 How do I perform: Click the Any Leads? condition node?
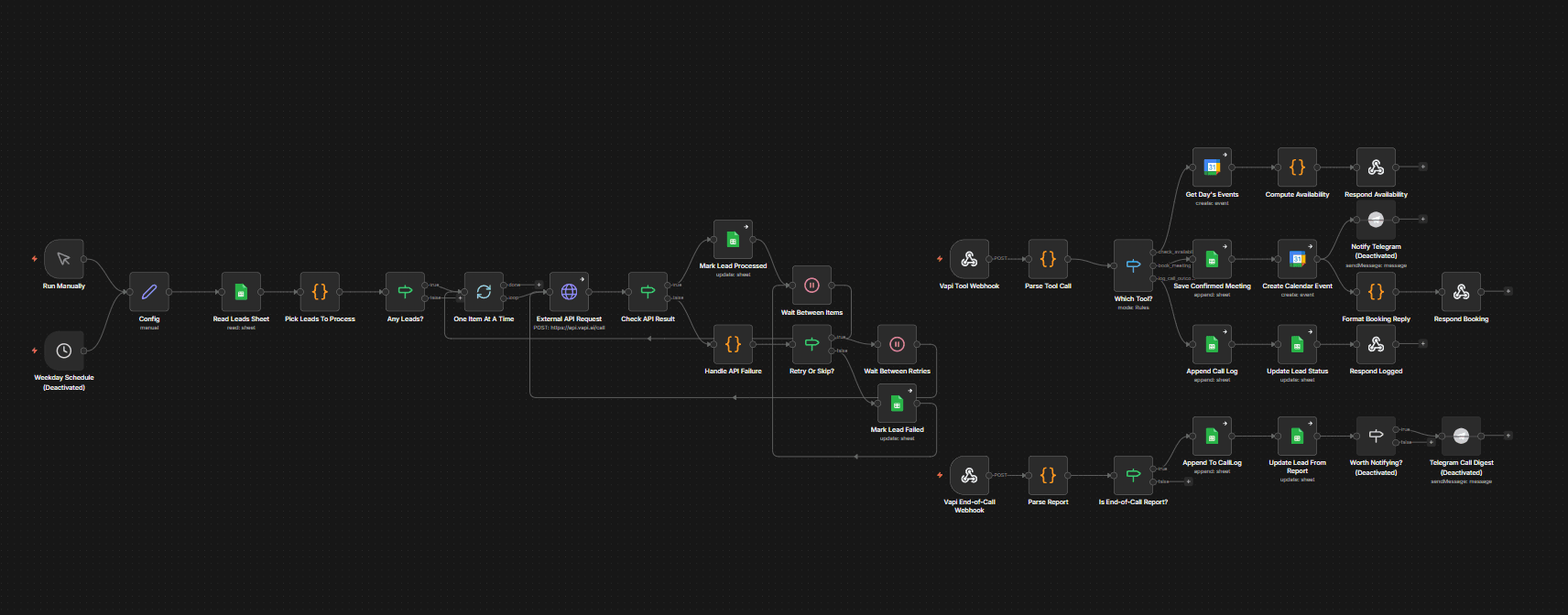point(405,292)
